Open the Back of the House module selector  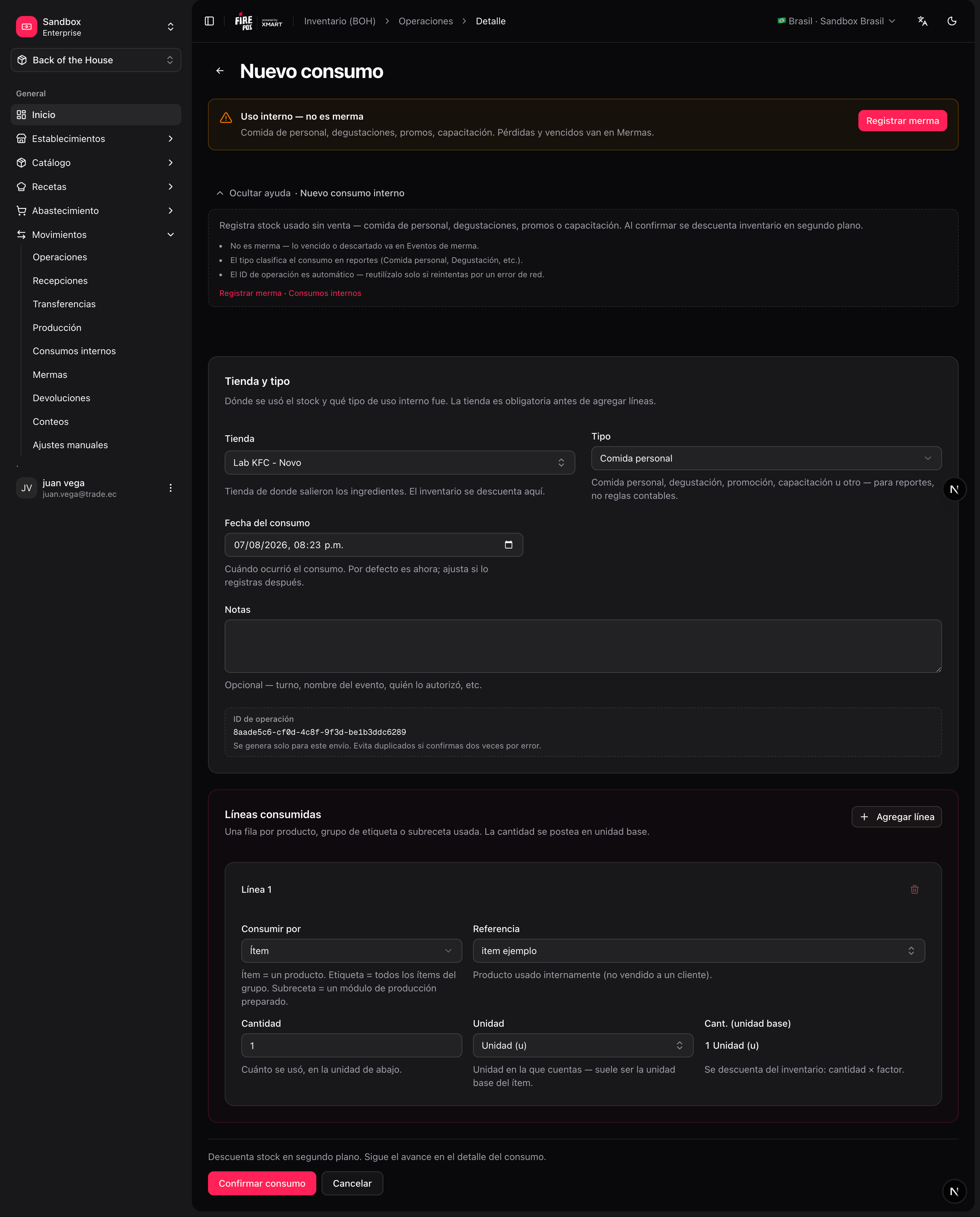point(96,60)
